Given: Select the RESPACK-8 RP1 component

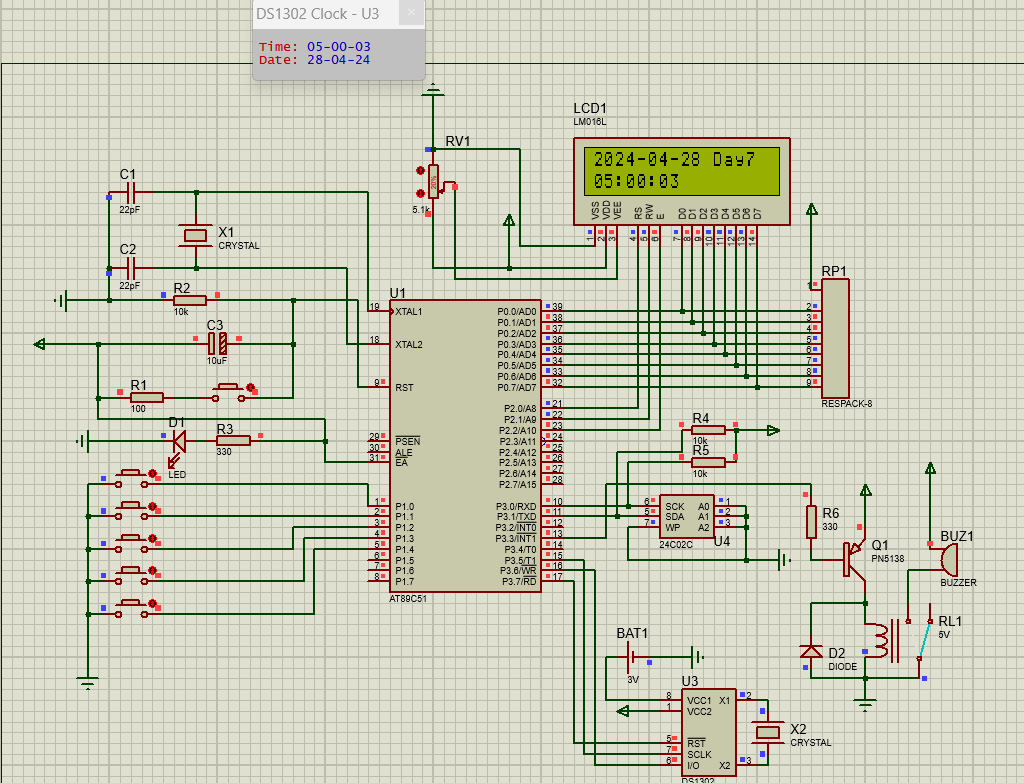Looking at the screenshot, I should coord(835,338).
